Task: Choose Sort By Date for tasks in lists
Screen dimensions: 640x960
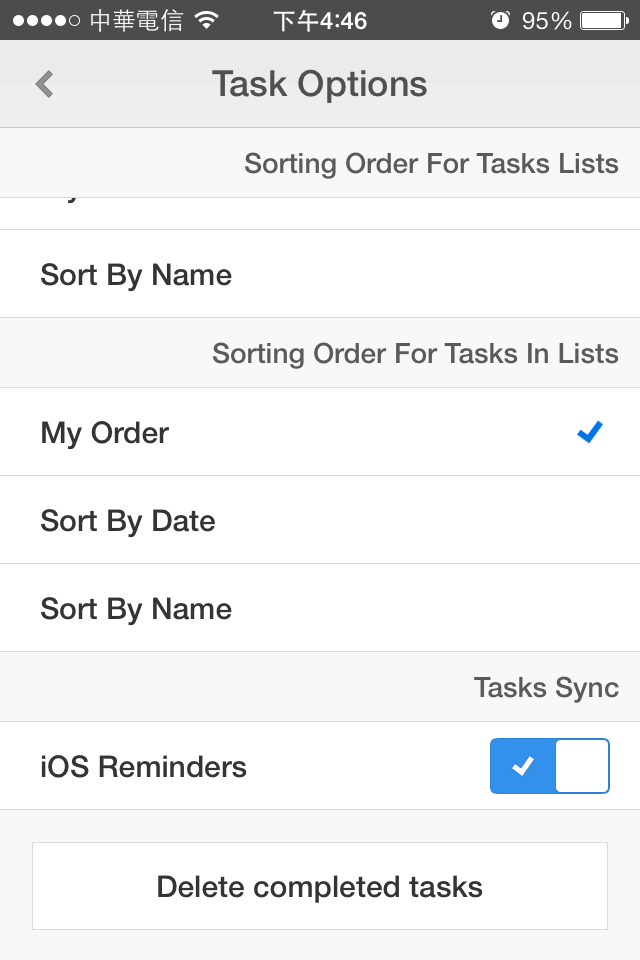Action: (128, 521)
